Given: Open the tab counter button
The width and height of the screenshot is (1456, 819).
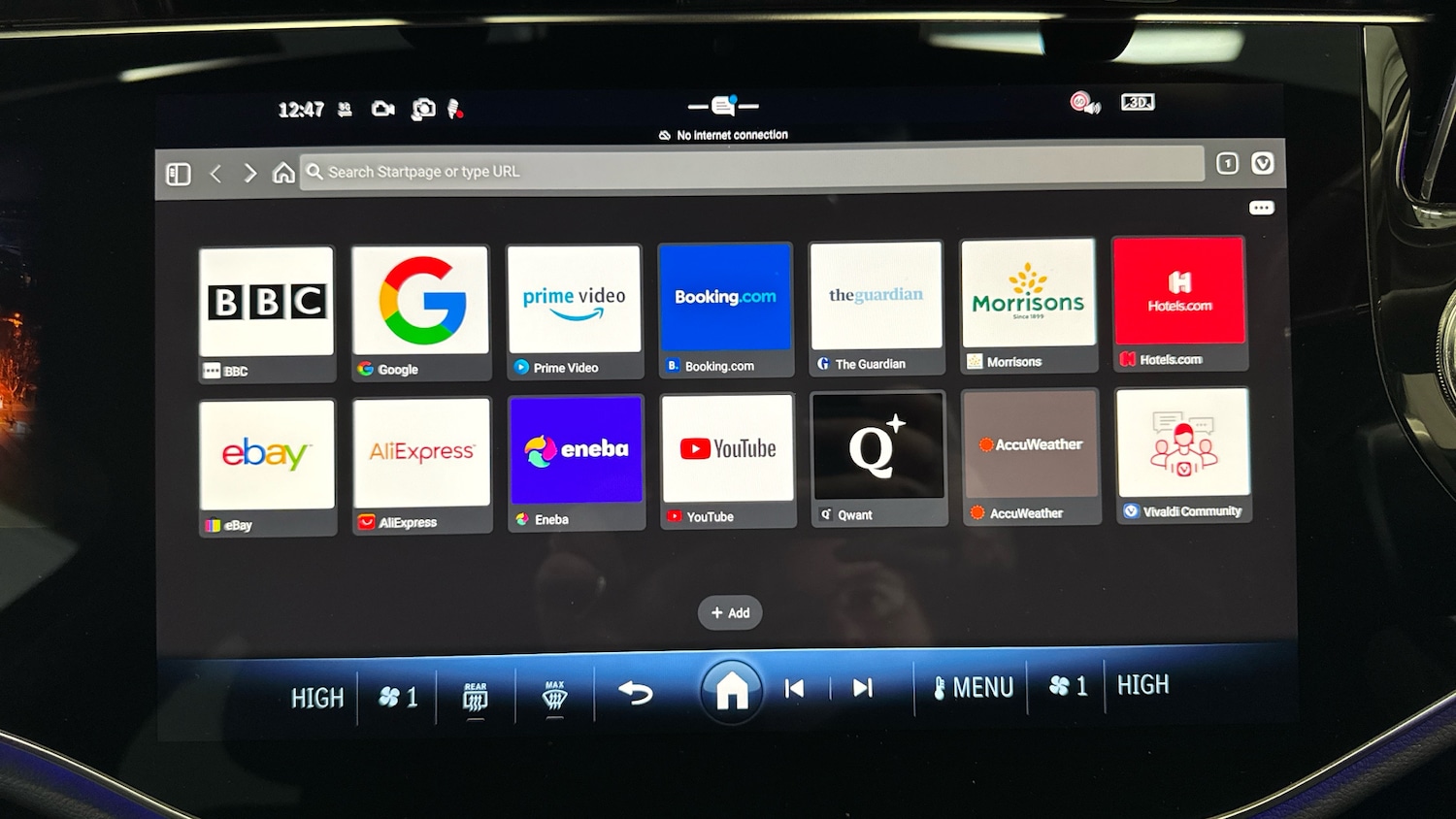Looking at the screenshot, I should (x=1227, y=163).
